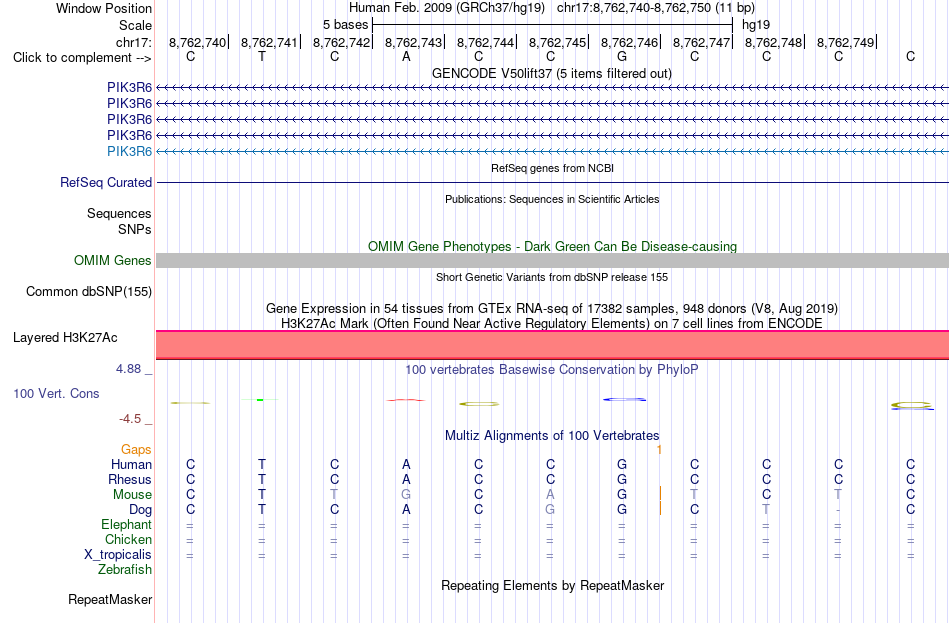Open 'Short Genetic Variants from dbSNP release 155'
The width and height of the screenshot is (950, 623).
(552, 278)
